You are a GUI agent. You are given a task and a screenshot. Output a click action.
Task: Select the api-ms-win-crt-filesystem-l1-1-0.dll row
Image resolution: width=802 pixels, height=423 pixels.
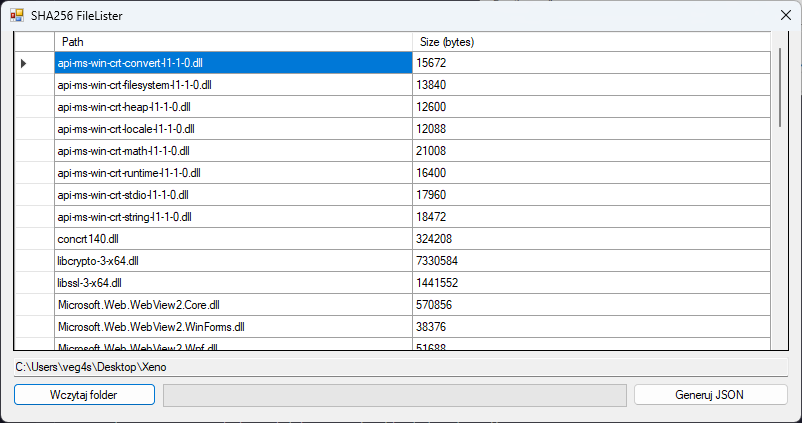(232, 85)
